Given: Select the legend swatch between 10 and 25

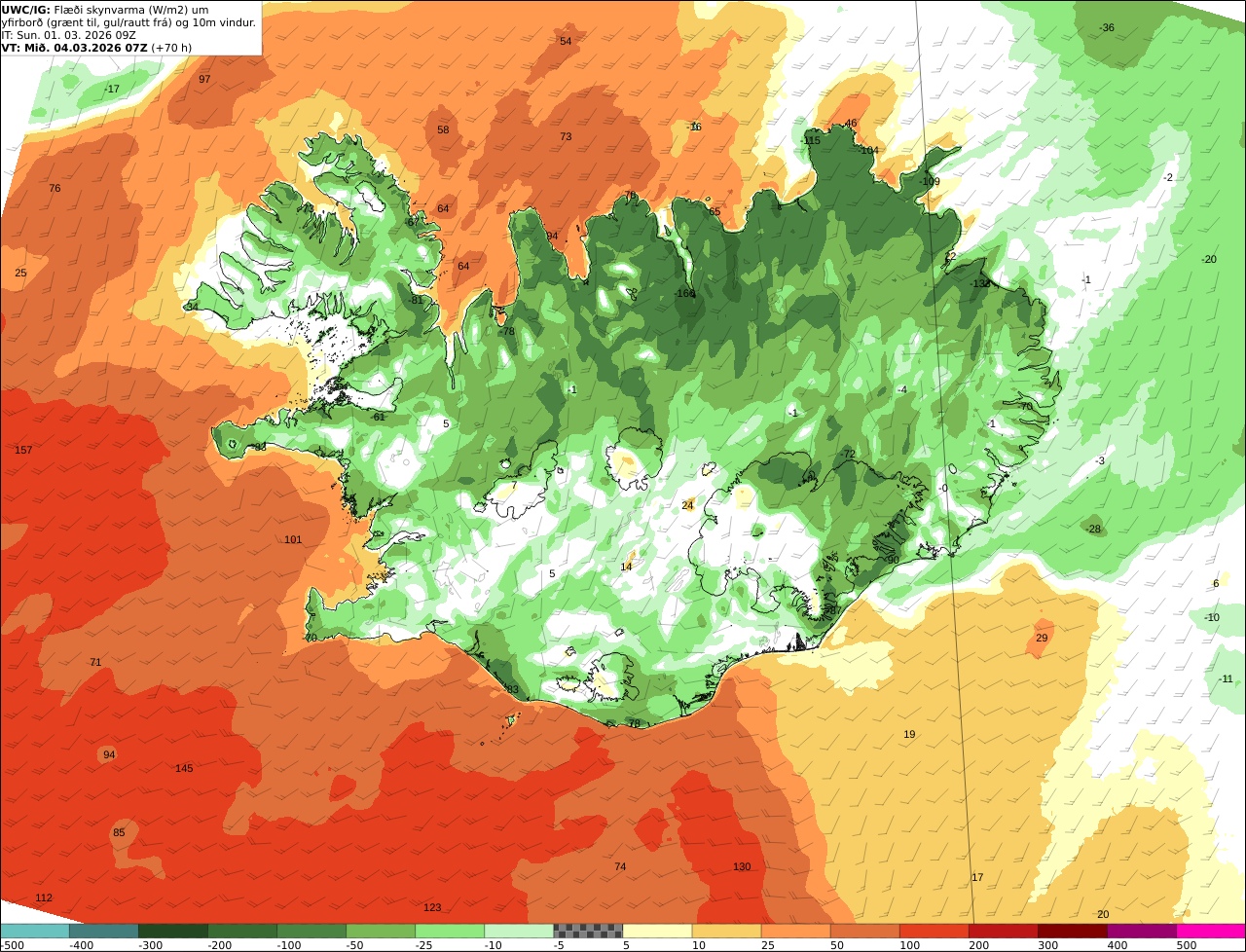Looking at the screenshot, I should [x=725, y=931].
